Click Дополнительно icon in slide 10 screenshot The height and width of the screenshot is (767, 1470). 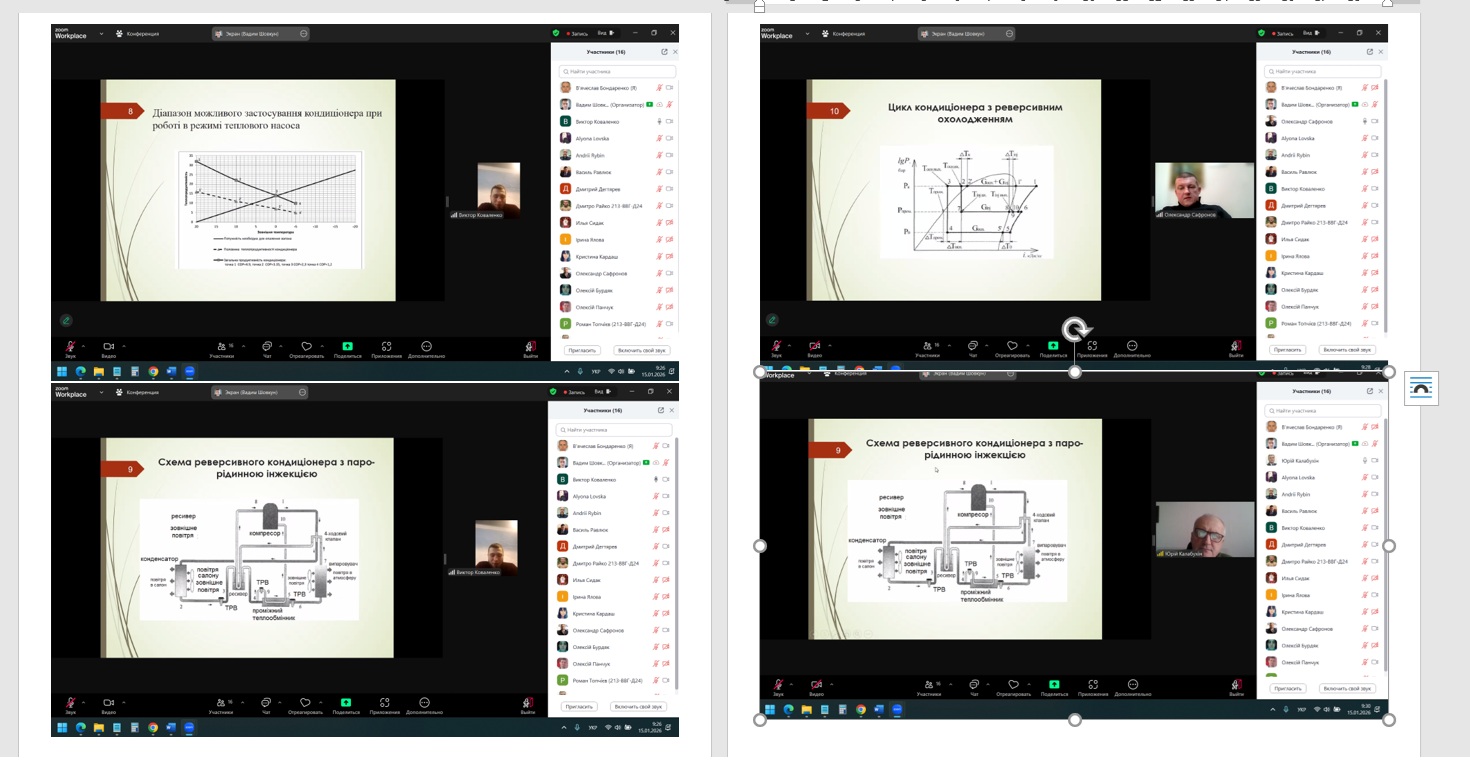click(1131, 345)
